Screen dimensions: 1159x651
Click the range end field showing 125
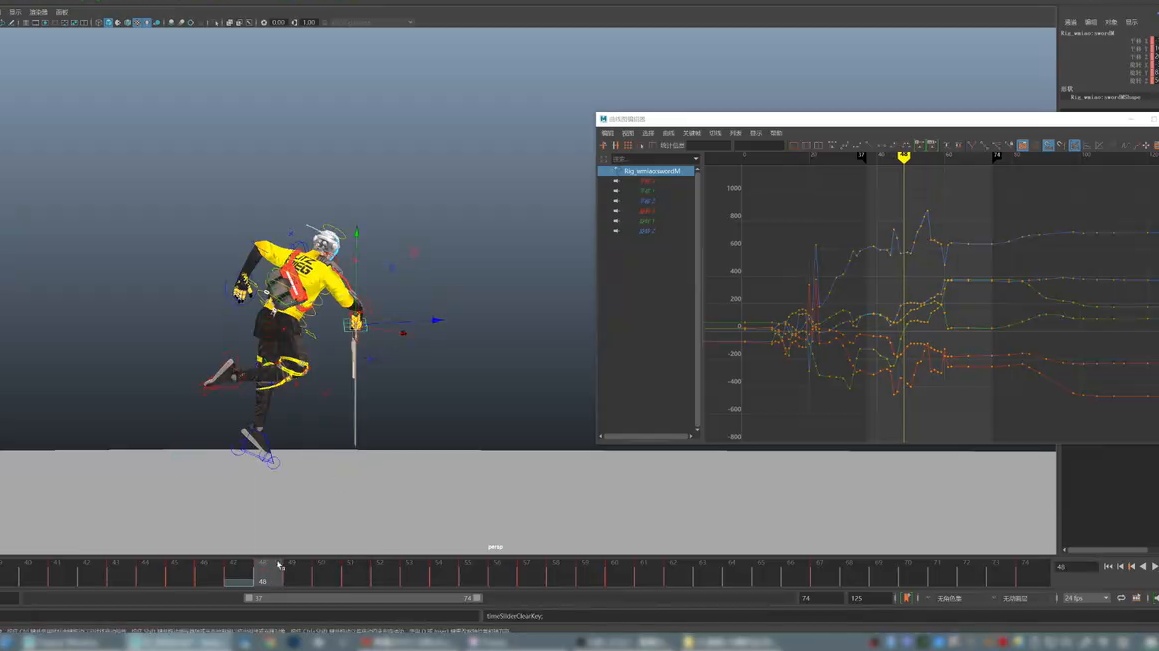tap(869, 598)
